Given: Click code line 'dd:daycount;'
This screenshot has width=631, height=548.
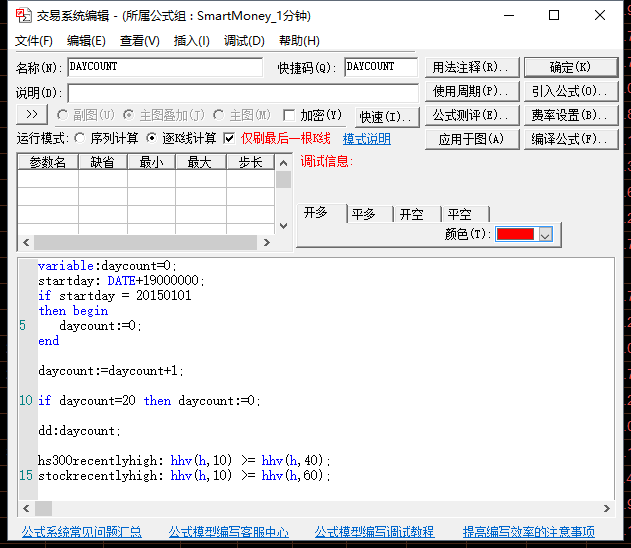Looking at the screenshot, I should [x=79, y=431].
